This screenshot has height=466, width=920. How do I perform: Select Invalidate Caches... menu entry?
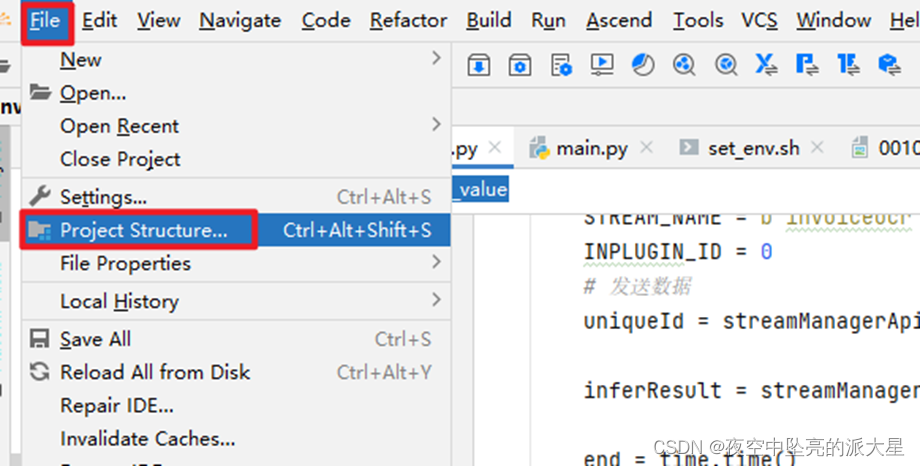(x=236, y=438)
